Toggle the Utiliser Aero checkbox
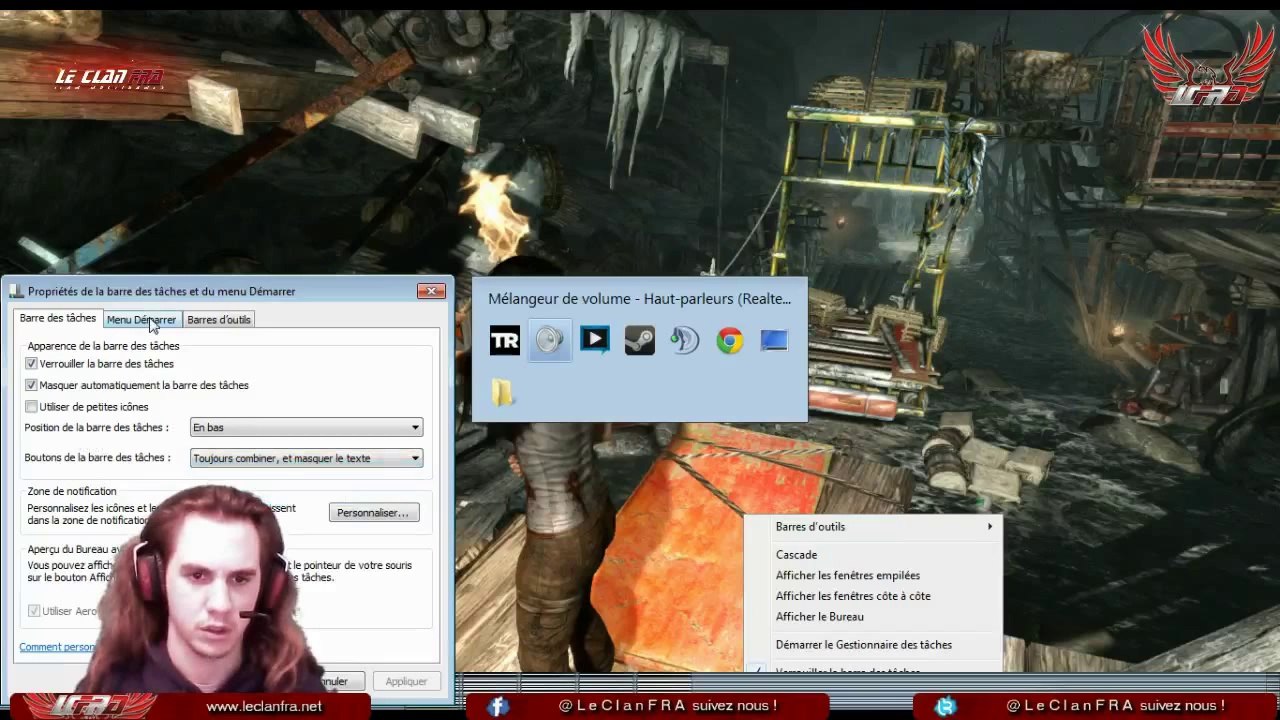Viewport: 1280px width, 720px height. click(34, 611)
